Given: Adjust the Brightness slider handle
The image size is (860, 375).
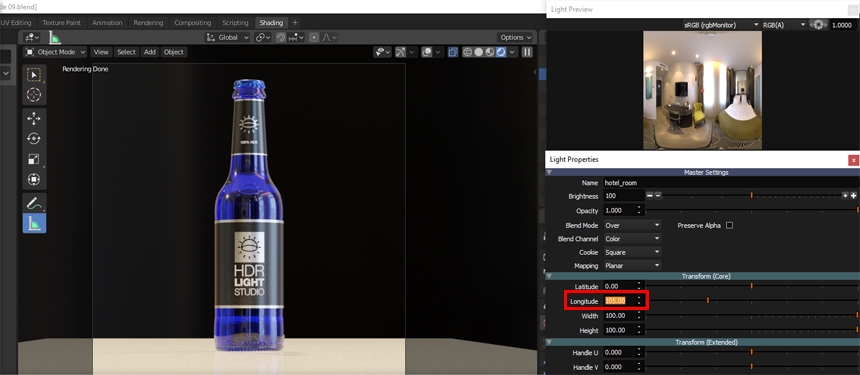Looking at the screenshot, I should click(x=751, y=196).
